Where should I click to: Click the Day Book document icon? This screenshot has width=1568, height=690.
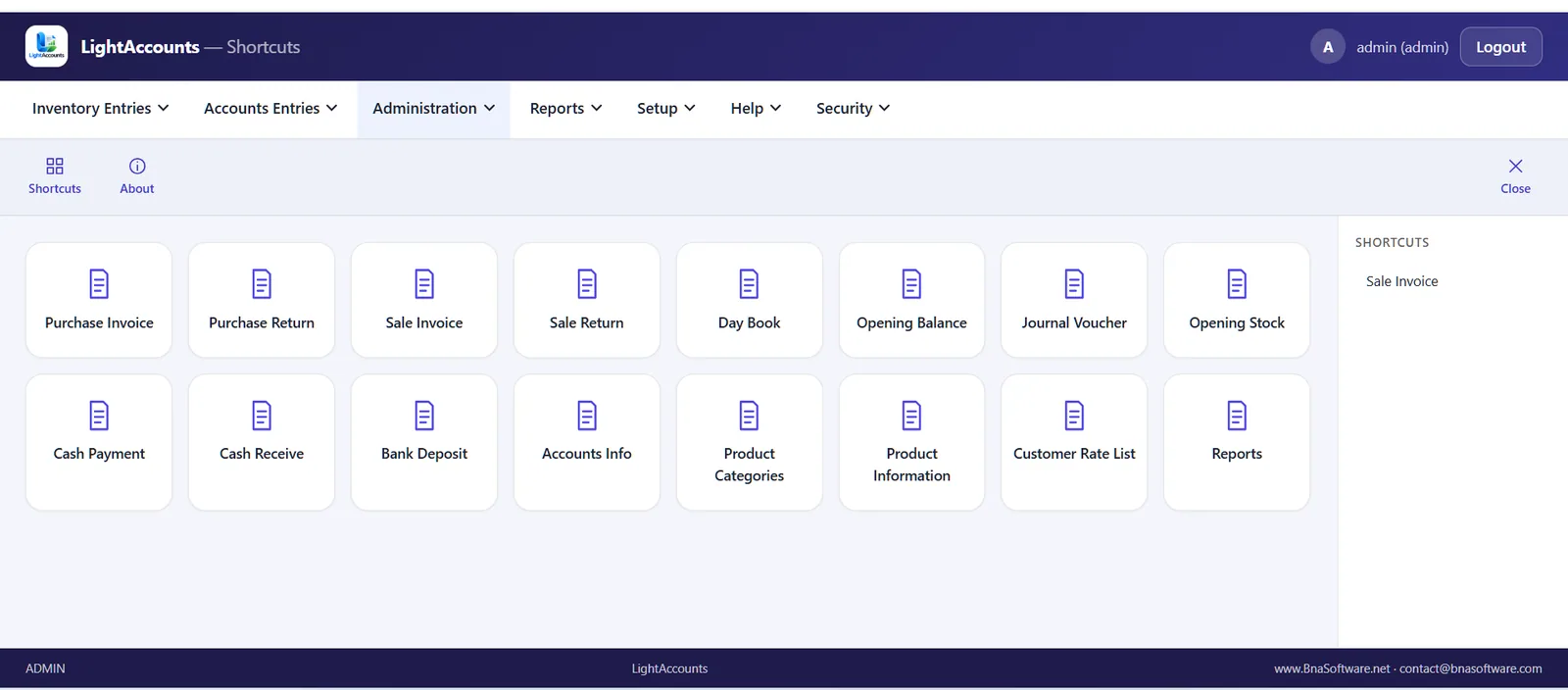pos(749,284)
